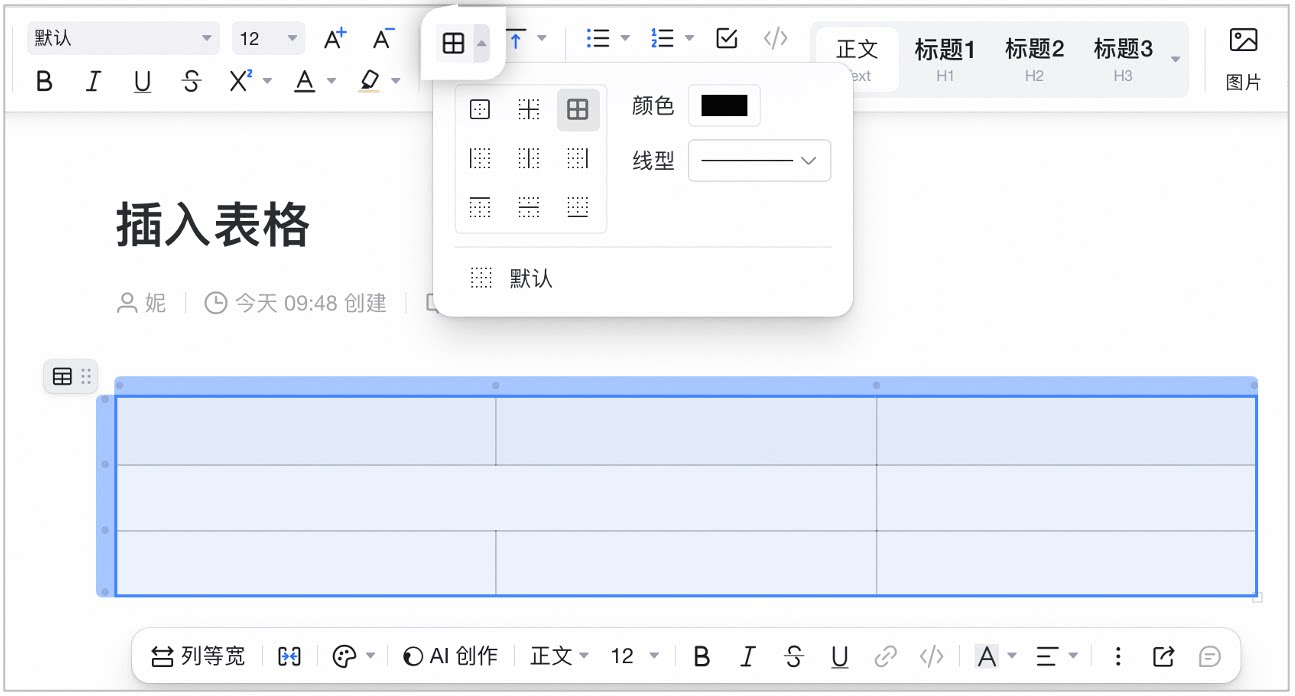This screenshot has width=1295, height=696.
Task: Choose the left border only option
Action: pyautogui.click(x=480, y=158)
